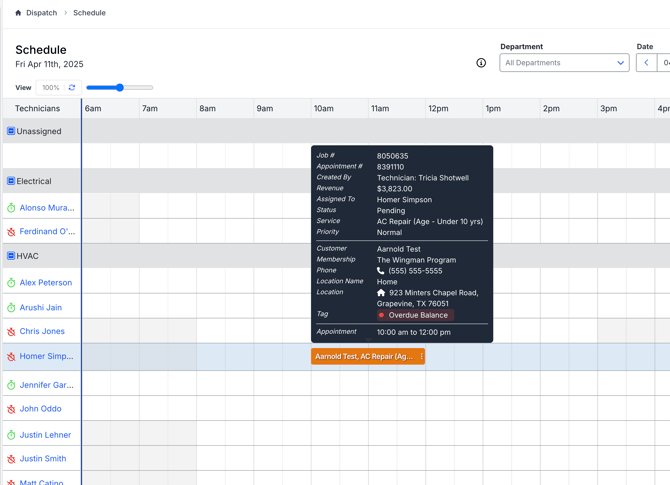Collapse the Electrical technician group
This screenshot has width=670, height=485.
[x=11, y=181]
